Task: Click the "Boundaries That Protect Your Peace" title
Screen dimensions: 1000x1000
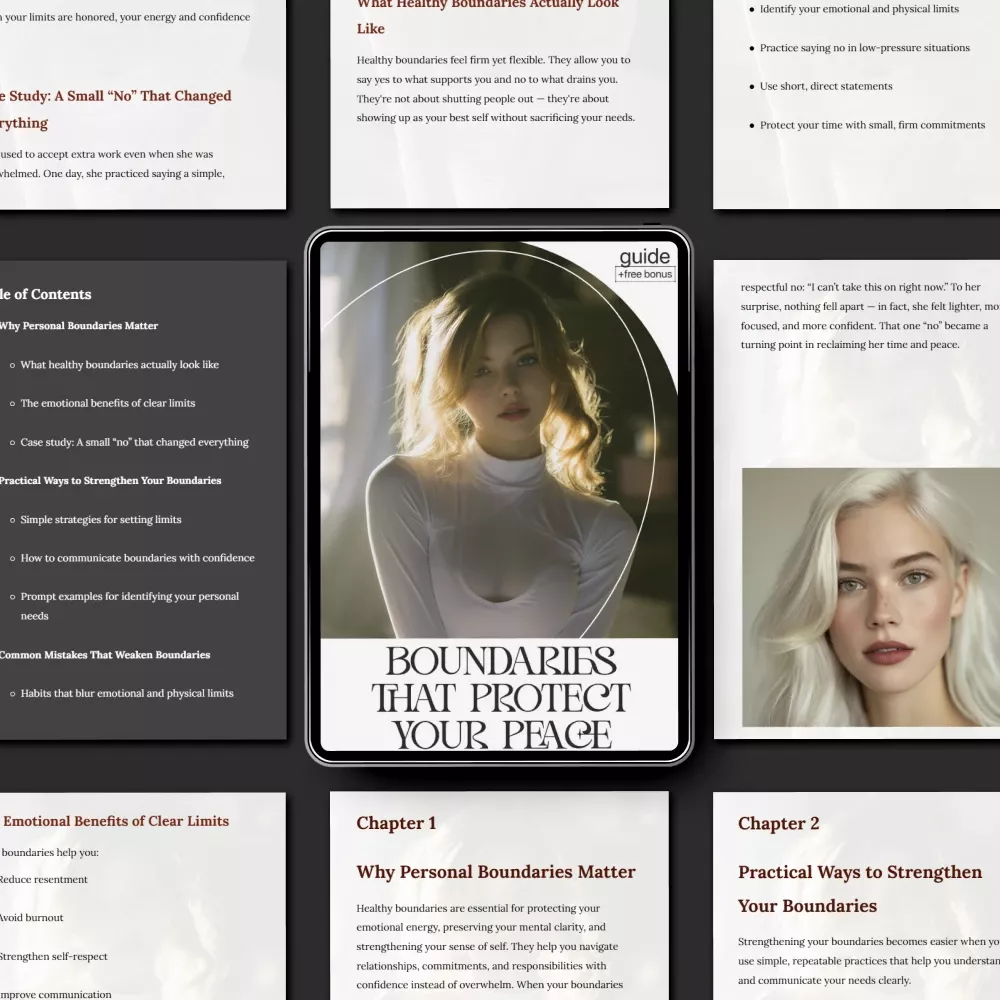Action: 500,698
